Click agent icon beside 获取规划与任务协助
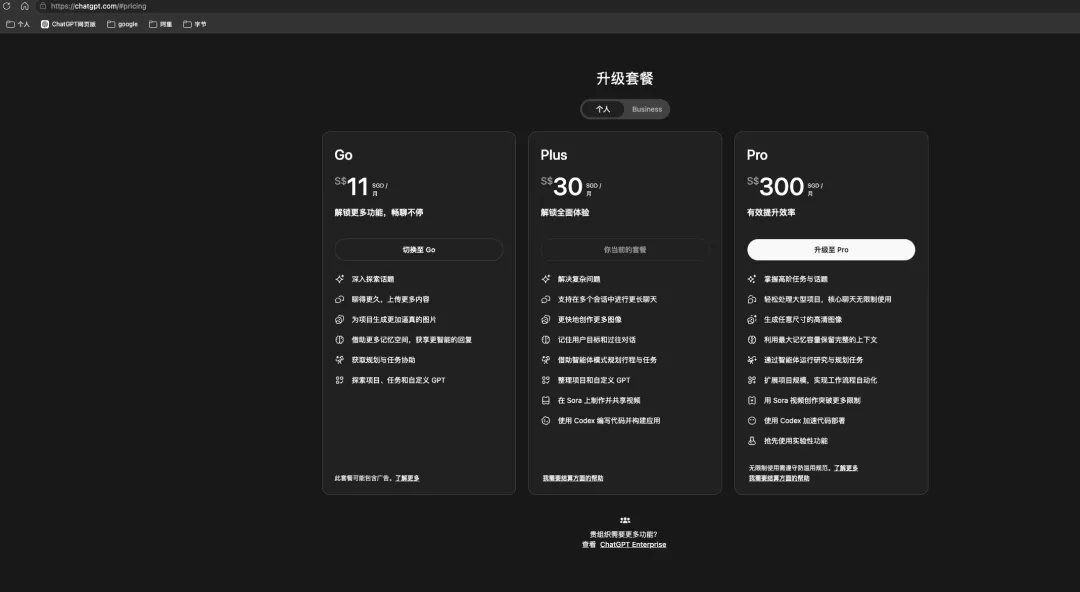1080x592 pixels. [340, 360]
